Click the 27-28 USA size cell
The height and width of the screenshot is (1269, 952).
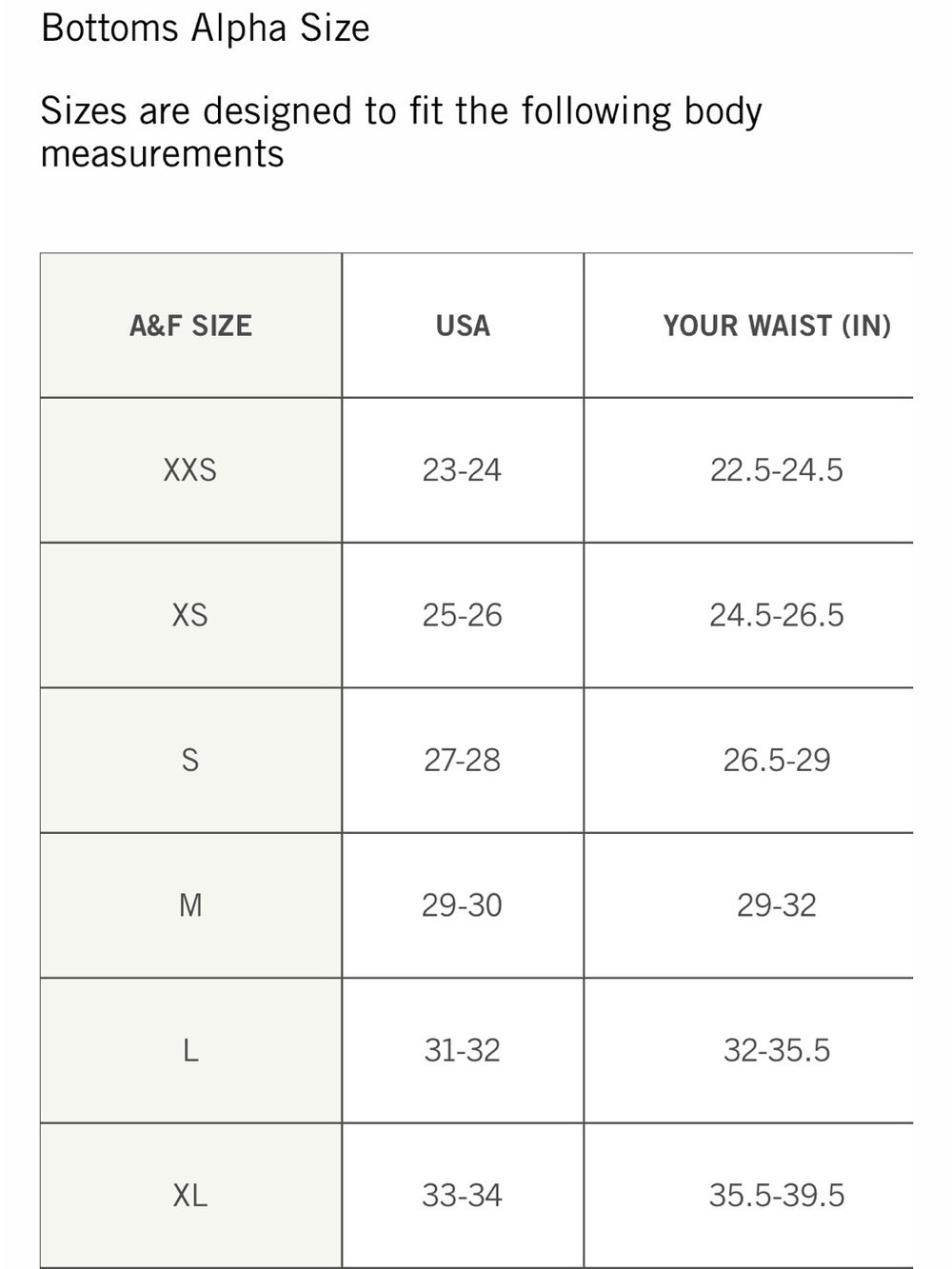click(462, 760)
